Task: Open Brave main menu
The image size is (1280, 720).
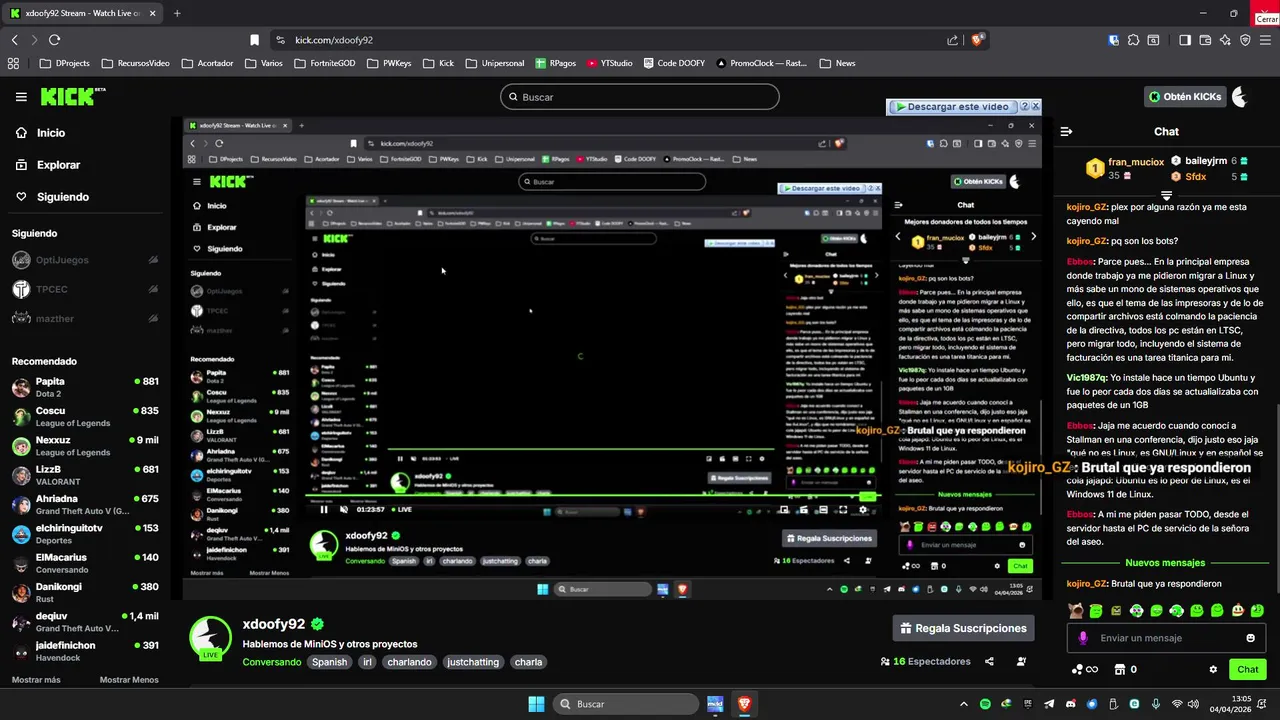Action: 1265,40
